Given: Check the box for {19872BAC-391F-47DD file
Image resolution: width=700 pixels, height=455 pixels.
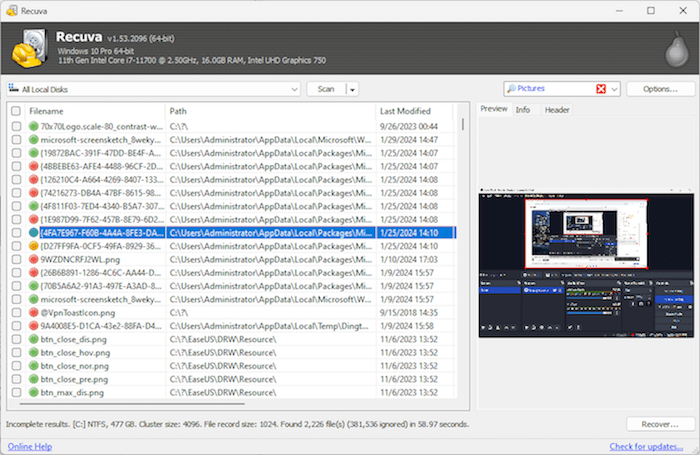Looking at the screenshot, I should pyautogui.click(x=16, y=153).
